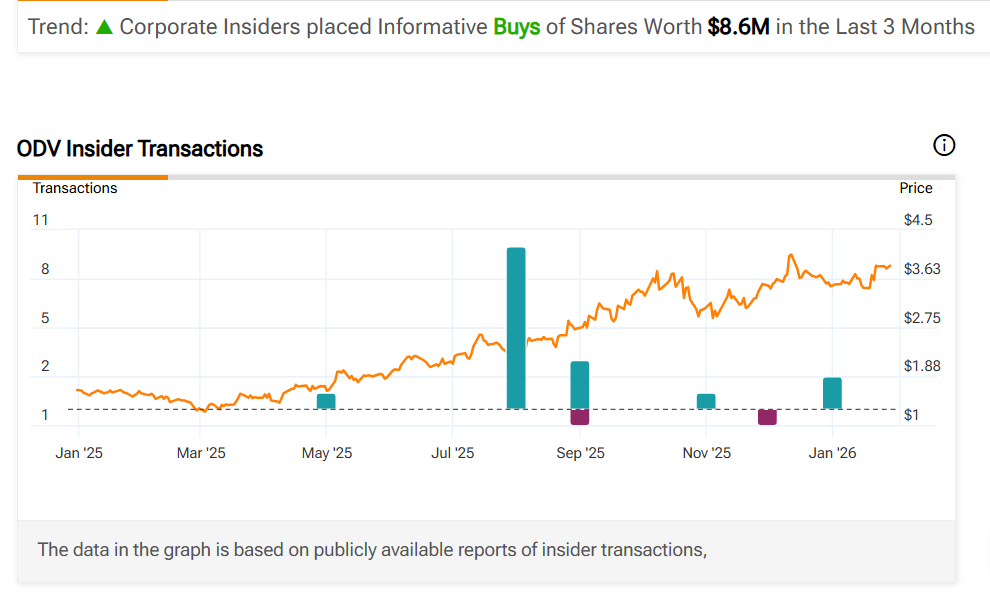Click the 'Transactions' axis label
The width and height of the screenshot is (990, 604).
coord(75,188)
